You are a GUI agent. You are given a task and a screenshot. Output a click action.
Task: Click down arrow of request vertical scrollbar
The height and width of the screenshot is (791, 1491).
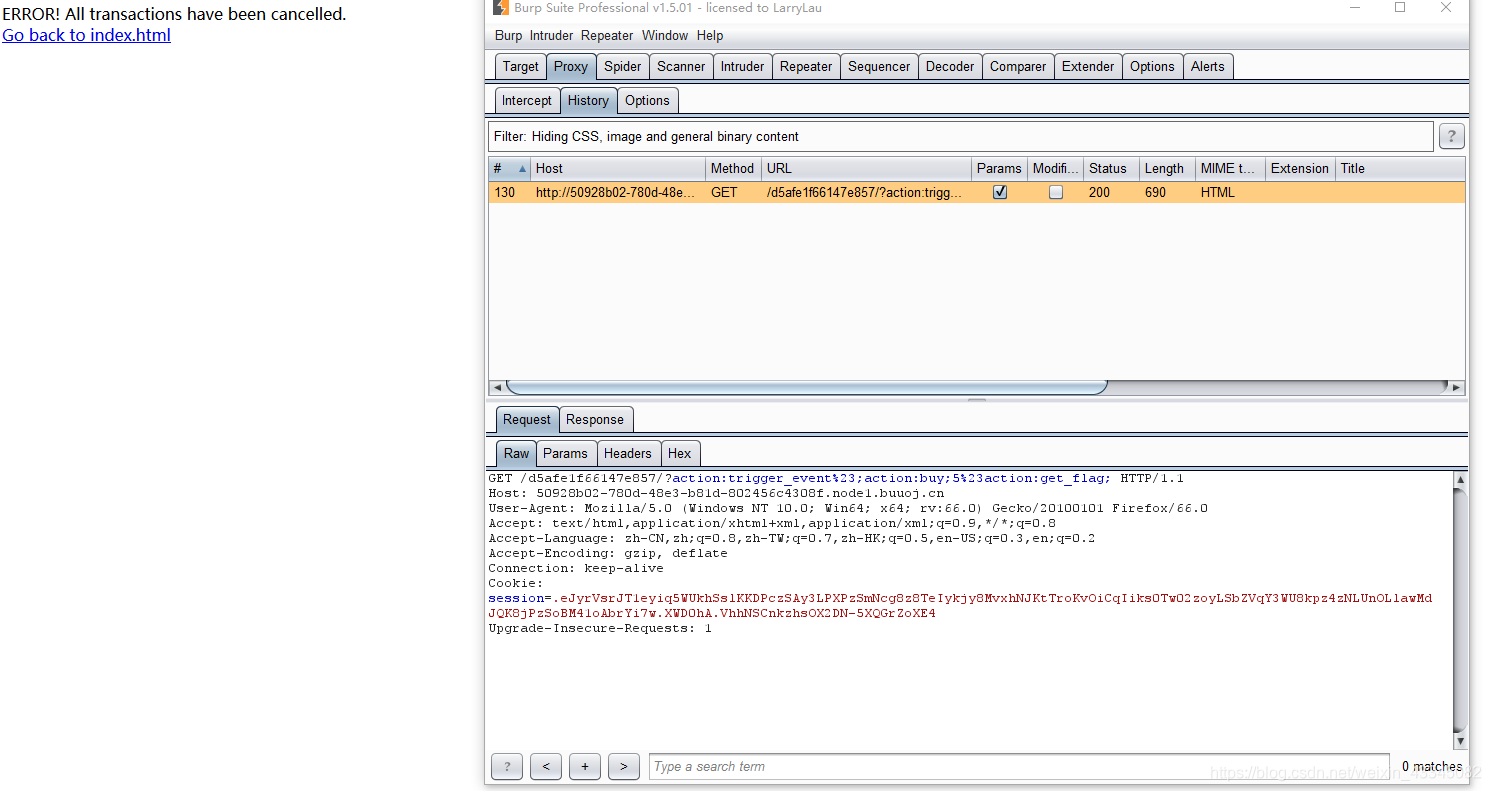(x=1460, y=741)
